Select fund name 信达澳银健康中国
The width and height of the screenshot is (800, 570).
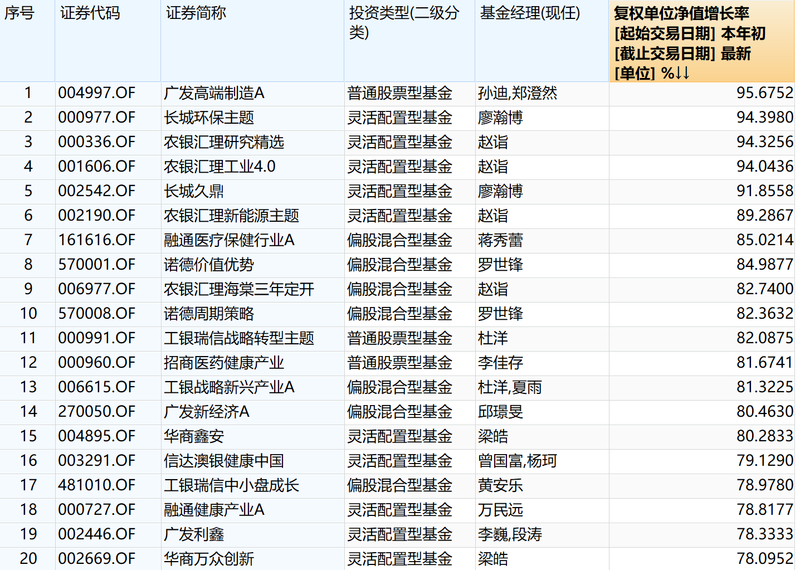tap(224, 461)
